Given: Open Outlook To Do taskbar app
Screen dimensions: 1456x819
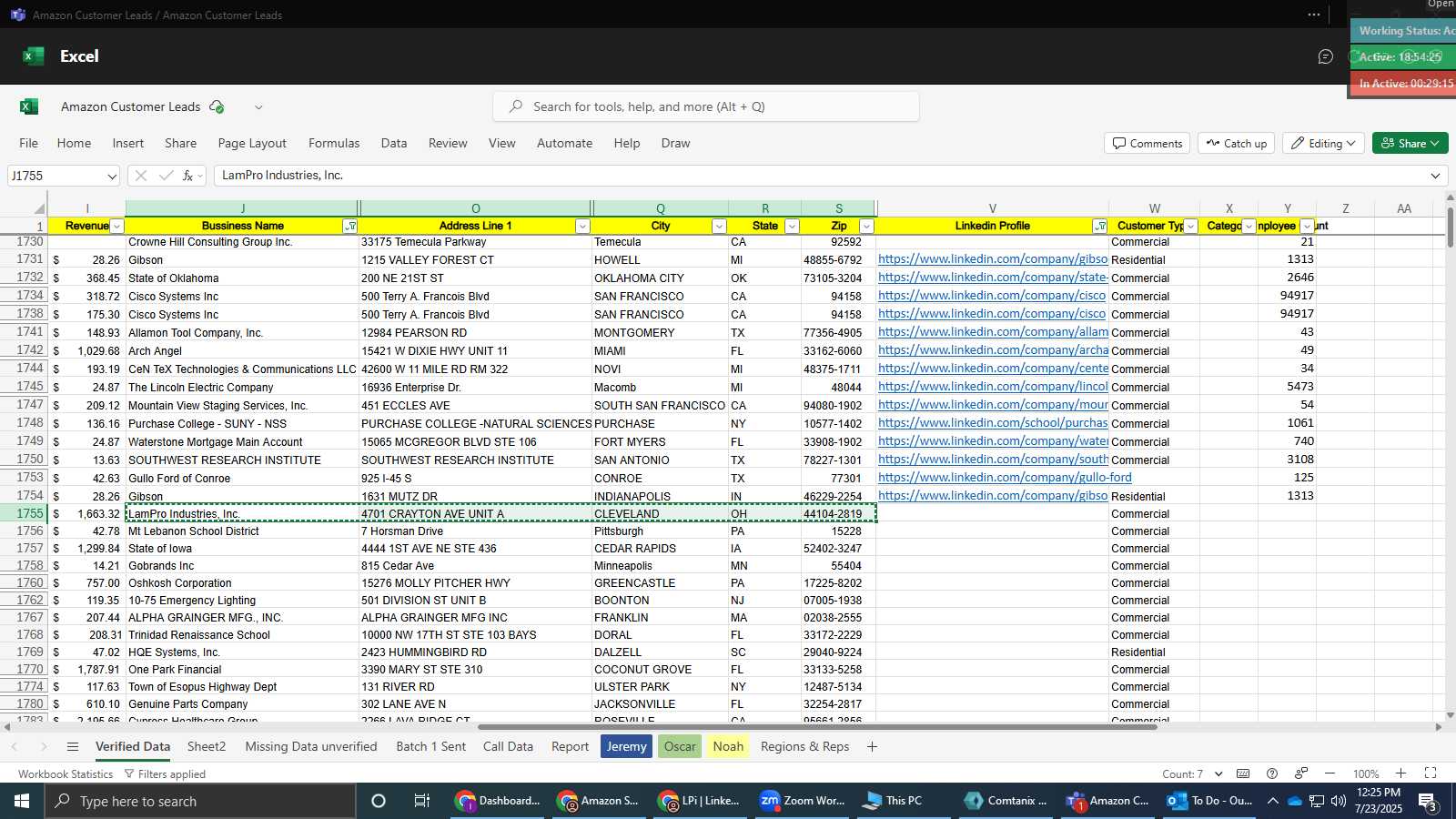Looking at the screenshot, I should click(1211, 801).
